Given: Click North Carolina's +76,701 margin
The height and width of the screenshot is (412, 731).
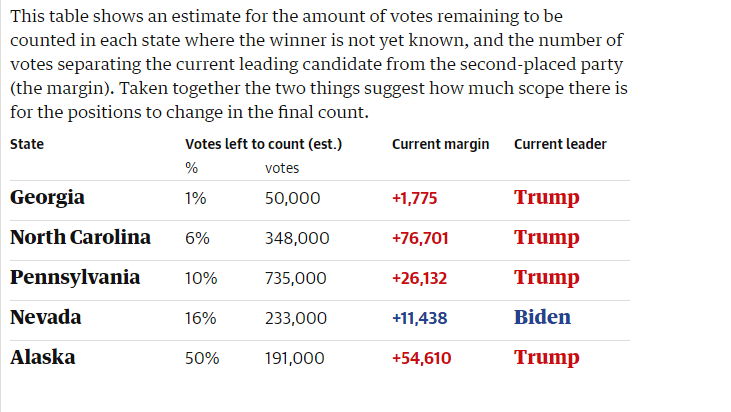Looking at the screenshot, I should click(419, 238).
